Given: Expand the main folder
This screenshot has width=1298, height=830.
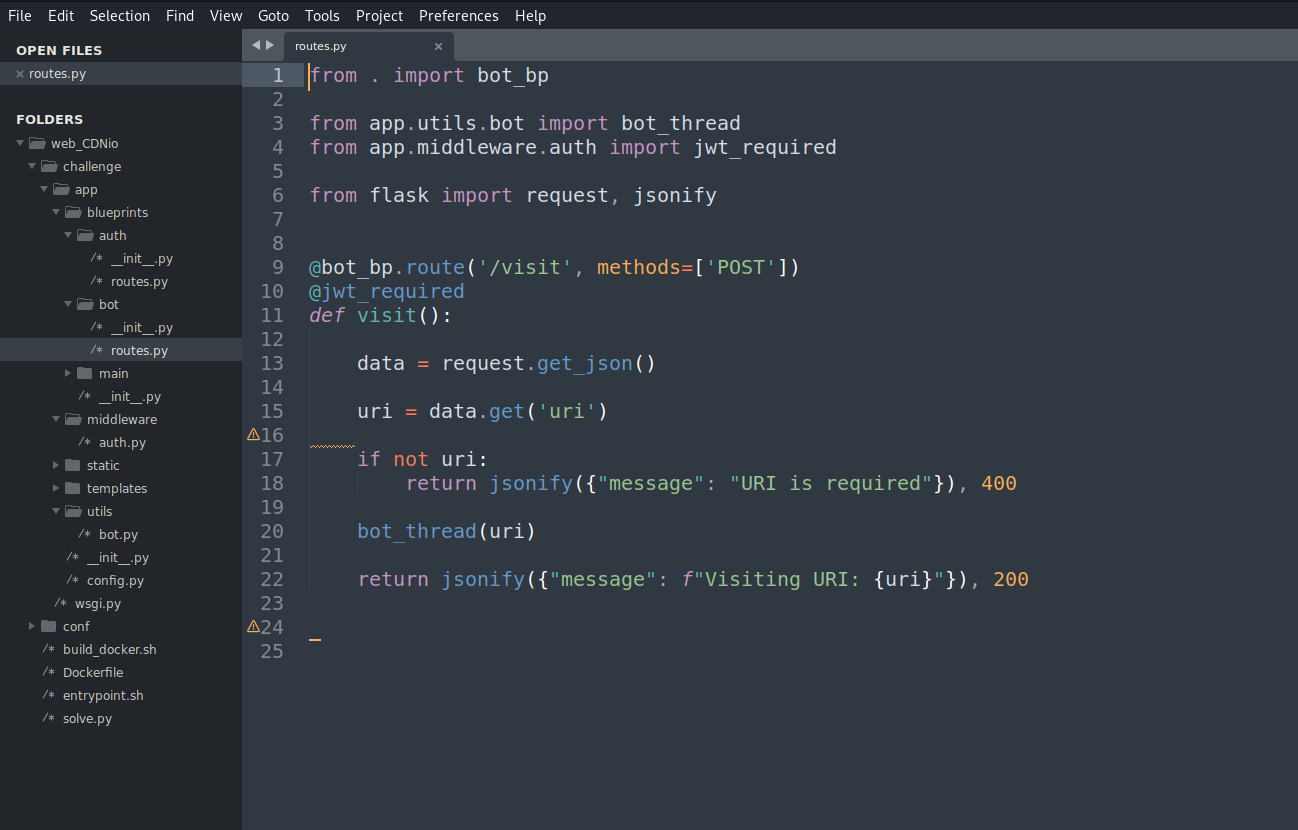Looking at the screenshot, I should click(x=68, y=374).
